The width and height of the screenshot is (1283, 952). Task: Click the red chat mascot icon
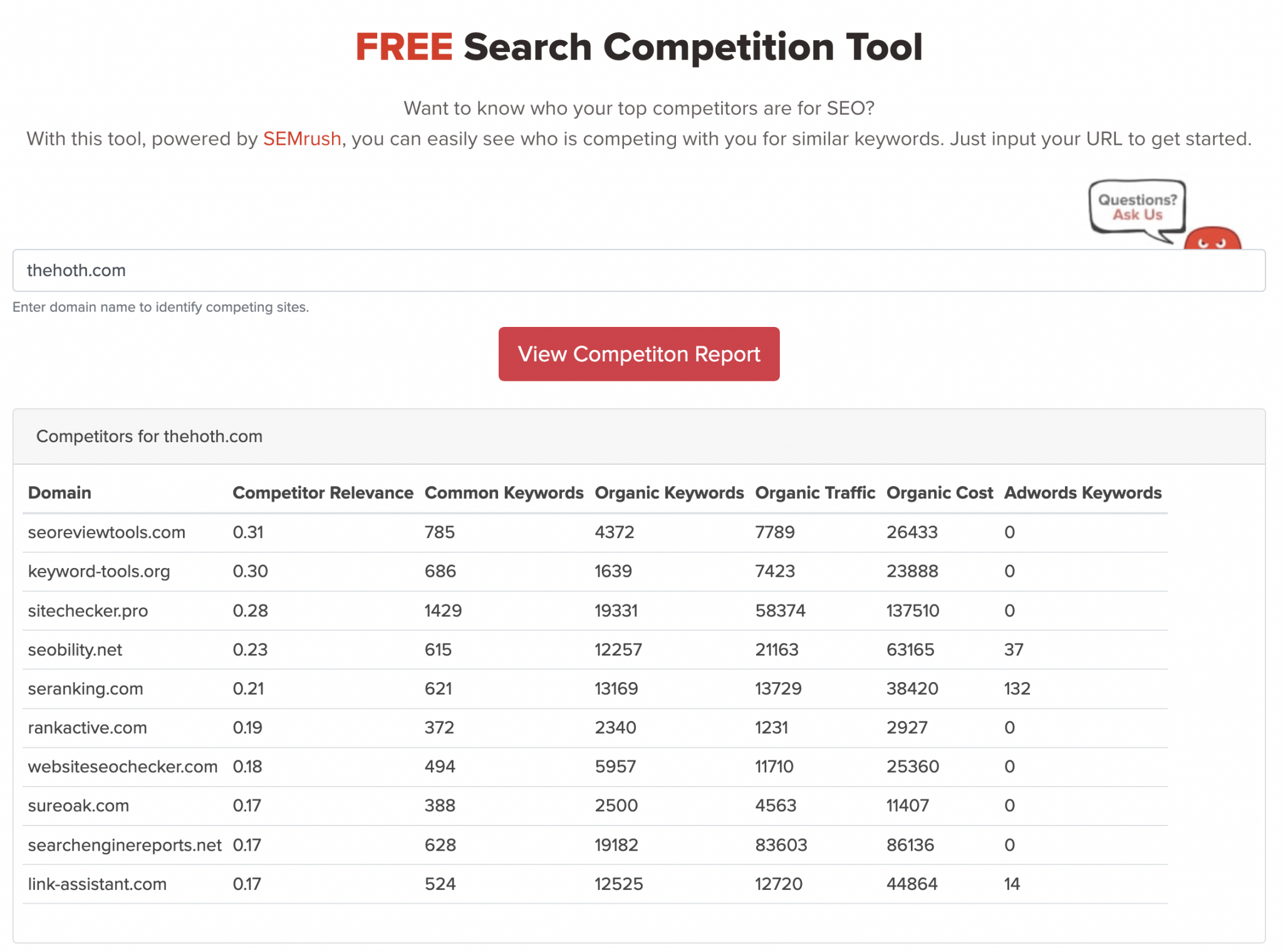pyautogui.click(x=1212, y=239)
